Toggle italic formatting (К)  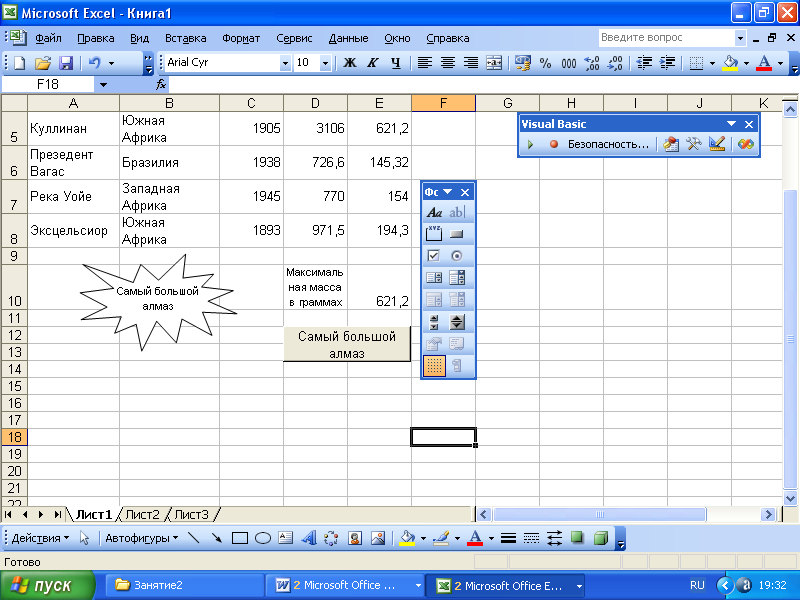(373, 63)
